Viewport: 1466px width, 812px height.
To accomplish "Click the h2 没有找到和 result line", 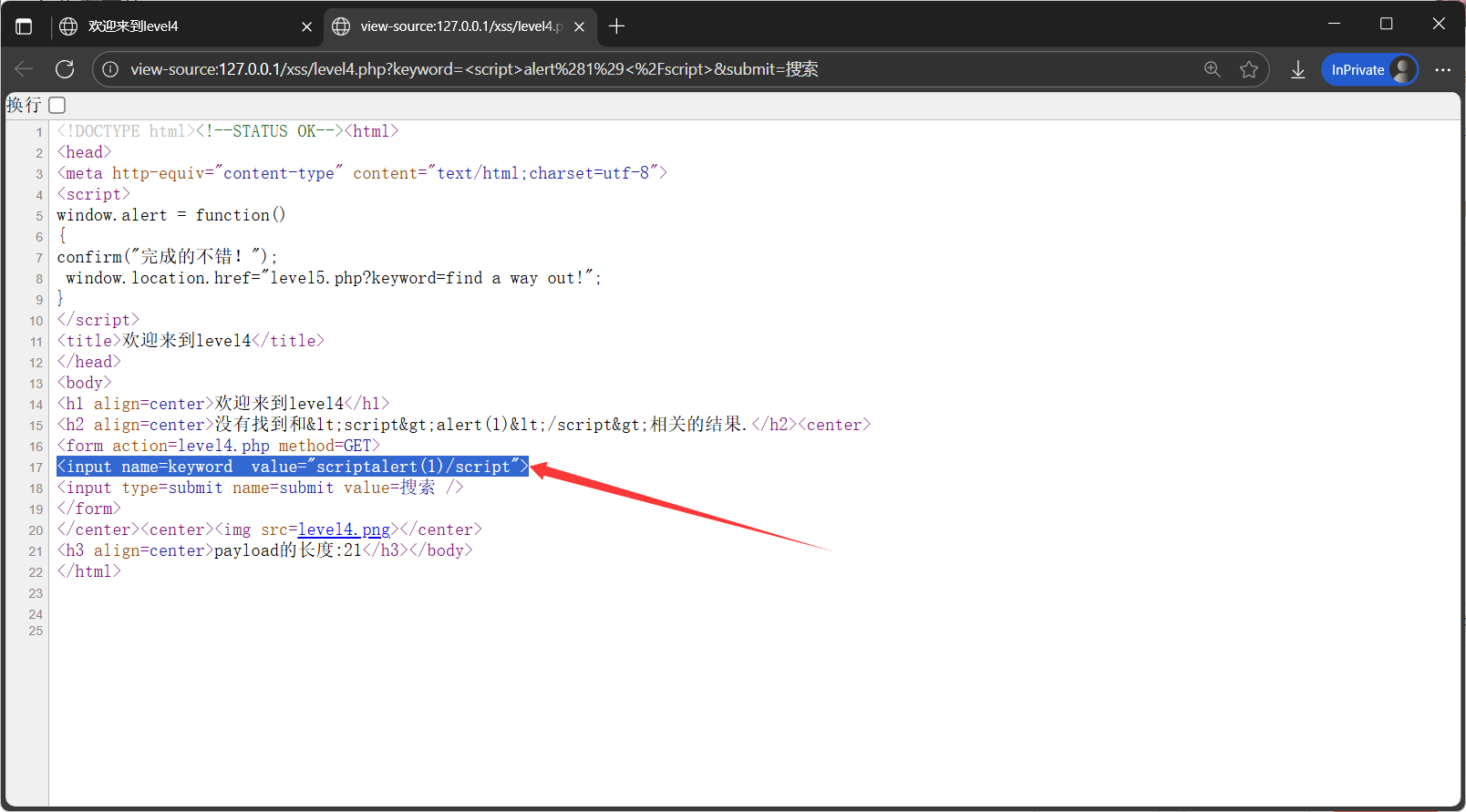I will tap(464, 425).
